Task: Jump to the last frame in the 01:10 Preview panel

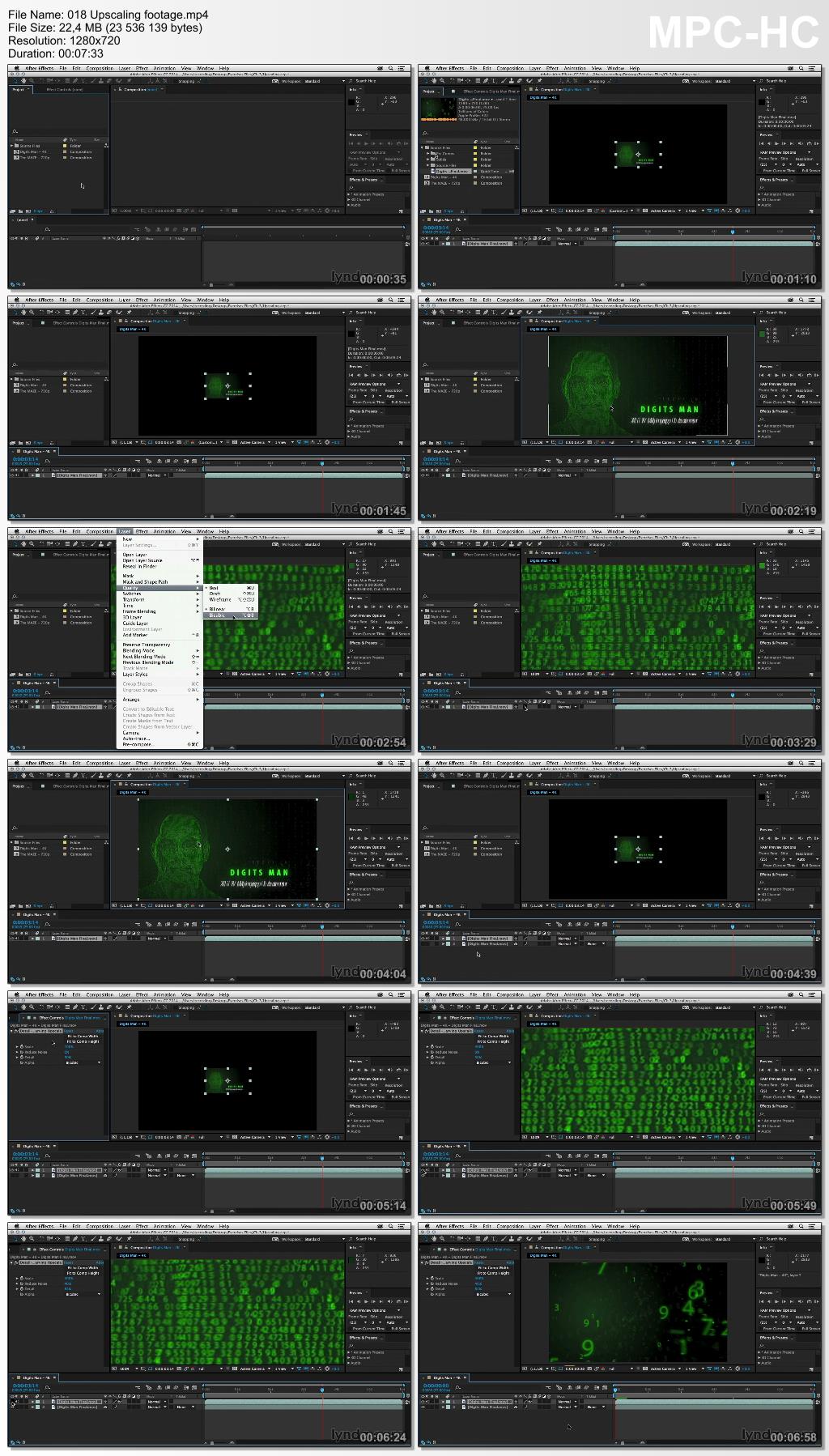Action: point(792,144)
